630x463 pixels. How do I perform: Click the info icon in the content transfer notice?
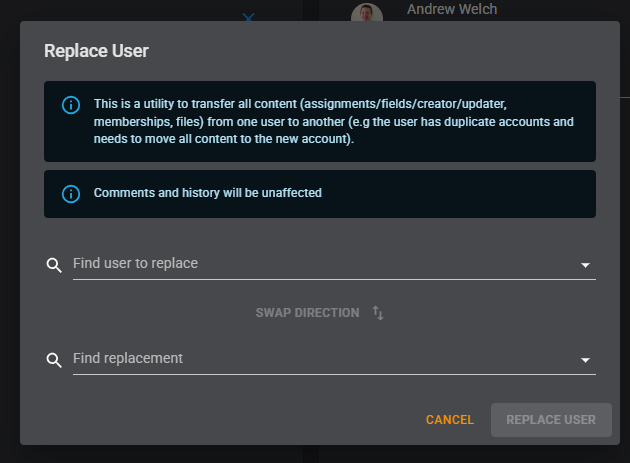[x=70, y=105]
